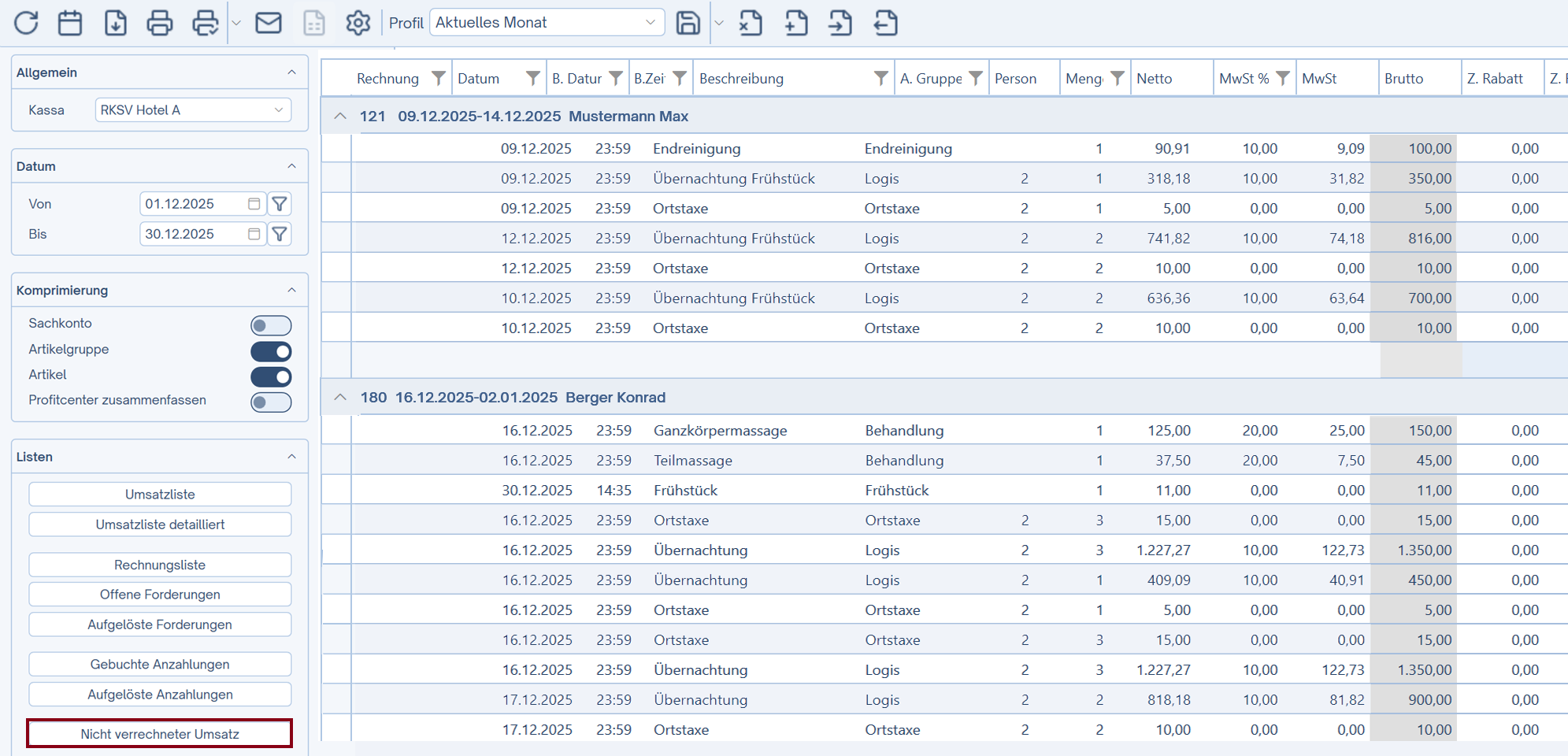1568x756 pixels.
Task: Toggle Profitcenter zusammenfassen switch
Action: pos(271,402)
